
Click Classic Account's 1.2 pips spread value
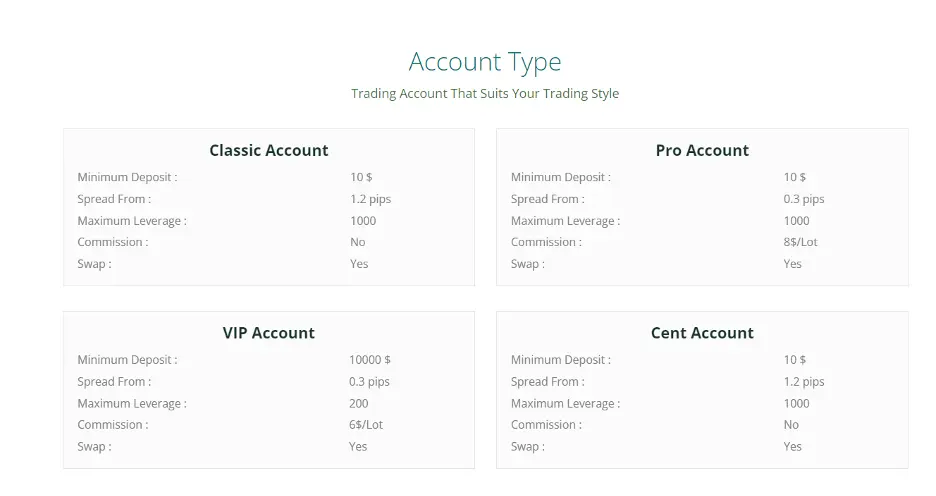click(x=370, y=199)
